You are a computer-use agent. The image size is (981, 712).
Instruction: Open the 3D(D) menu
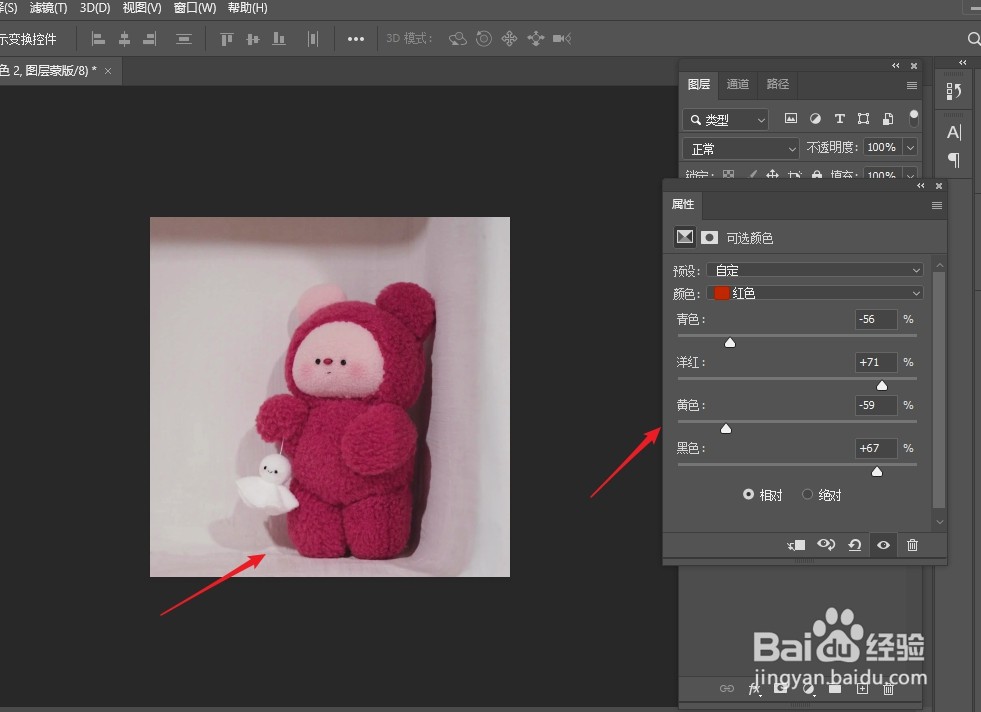point(94,8)
